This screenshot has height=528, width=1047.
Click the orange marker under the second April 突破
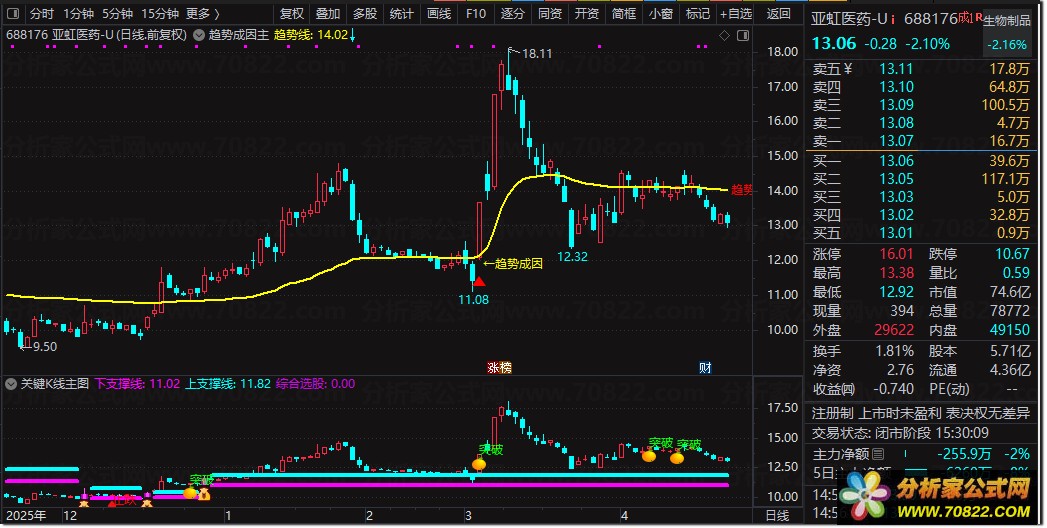[x=676, y=458]
